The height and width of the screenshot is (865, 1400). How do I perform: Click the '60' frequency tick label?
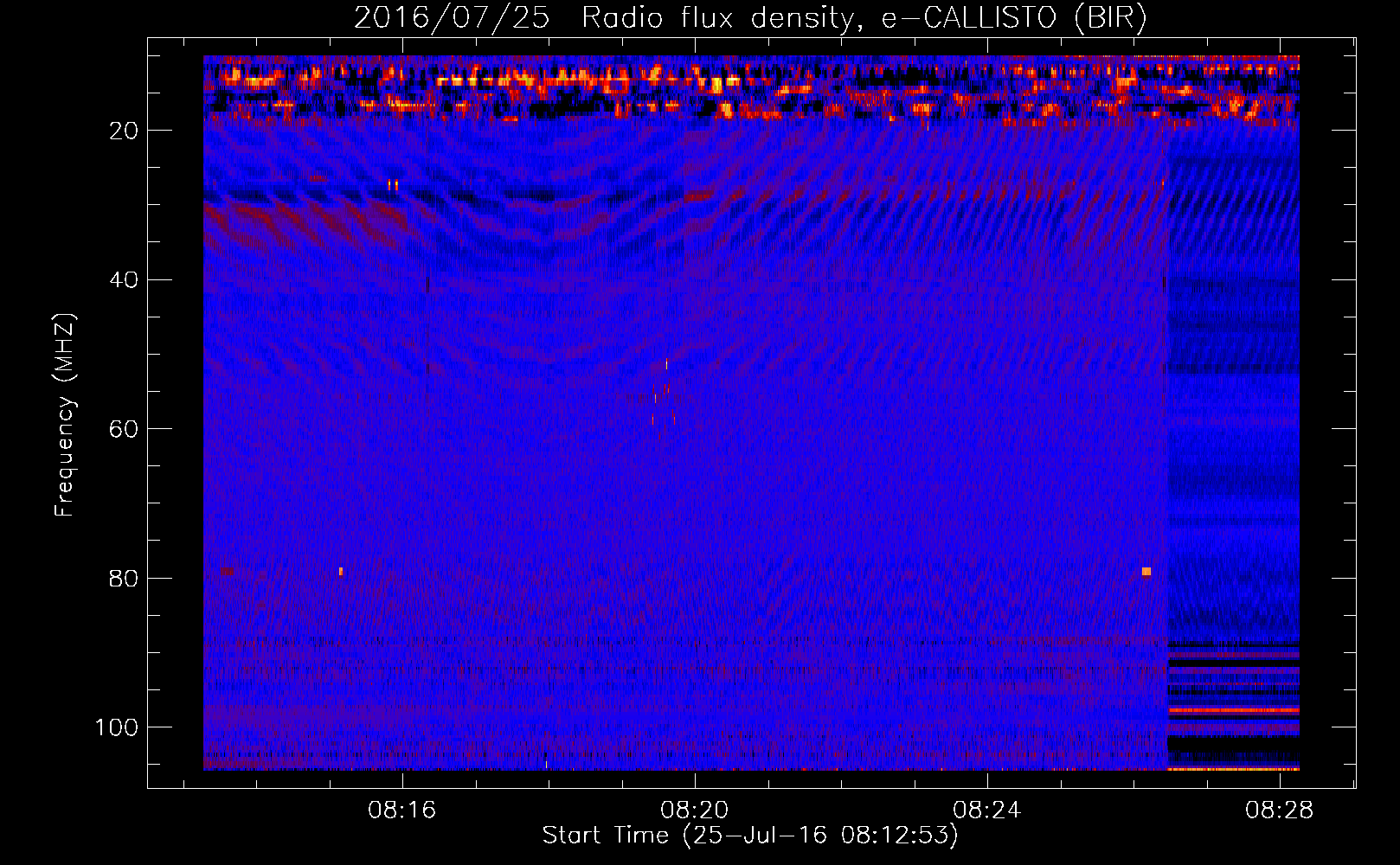[x=125, y=429]
